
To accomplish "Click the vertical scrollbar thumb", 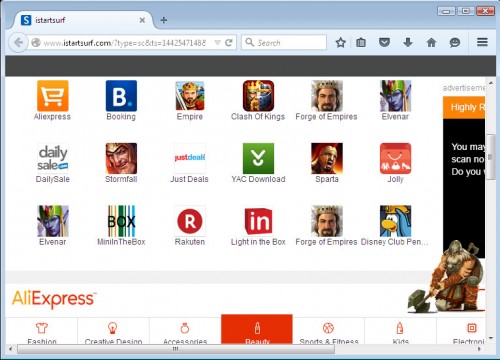I will [490, 157].
